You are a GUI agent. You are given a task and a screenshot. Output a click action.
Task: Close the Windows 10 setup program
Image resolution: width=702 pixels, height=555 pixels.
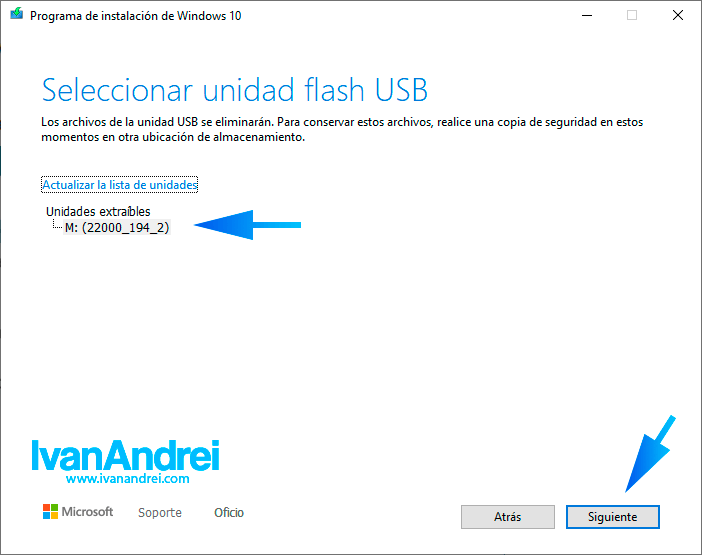678,16
